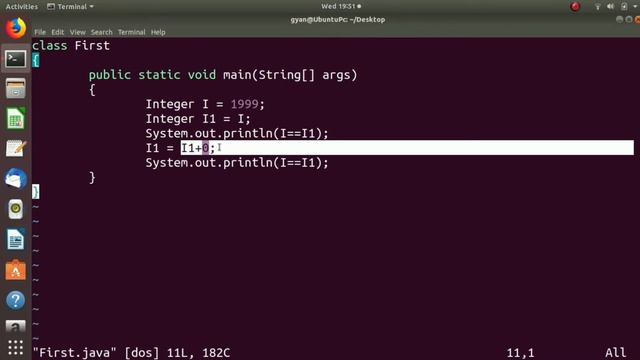This screenshot has width=640, height=360.
Task: Open the clock showing Wed 19:31
Action: pyautogui.click(x=341, y=7)
